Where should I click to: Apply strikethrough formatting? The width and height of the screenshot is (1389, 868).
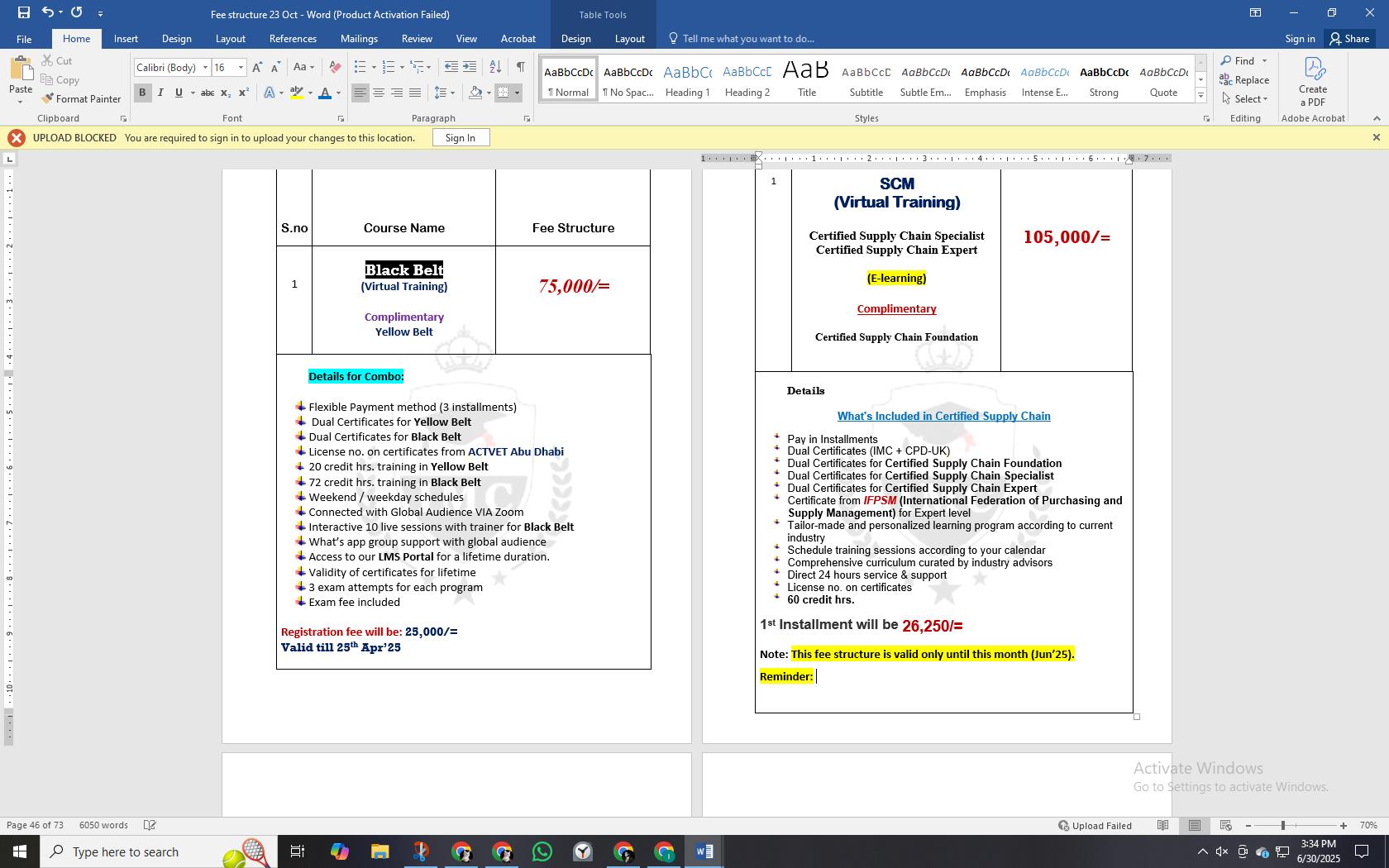click(208, 93)
